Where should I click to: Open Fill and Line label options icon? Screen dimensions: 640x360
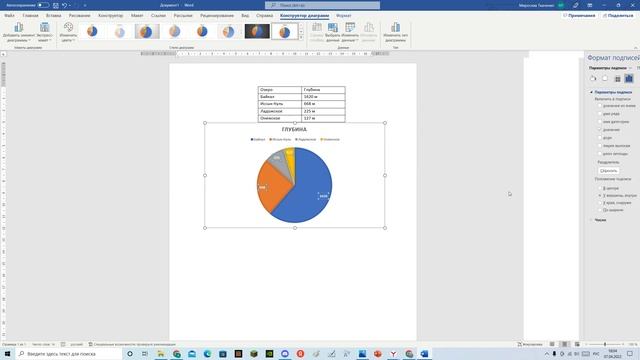[593, 78]
